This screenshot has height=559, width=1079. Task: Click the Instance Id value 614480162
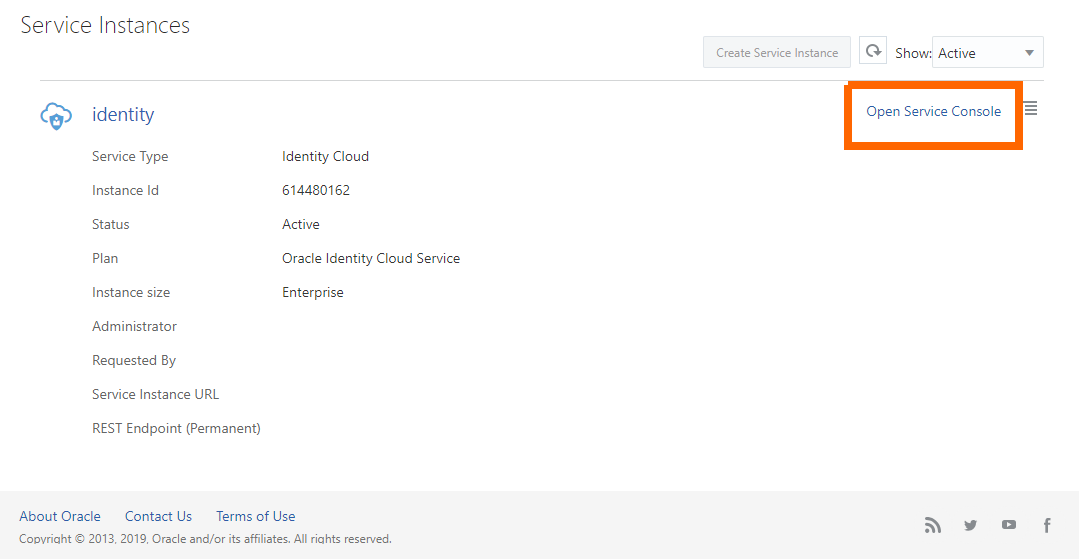(x=316, y=190)
